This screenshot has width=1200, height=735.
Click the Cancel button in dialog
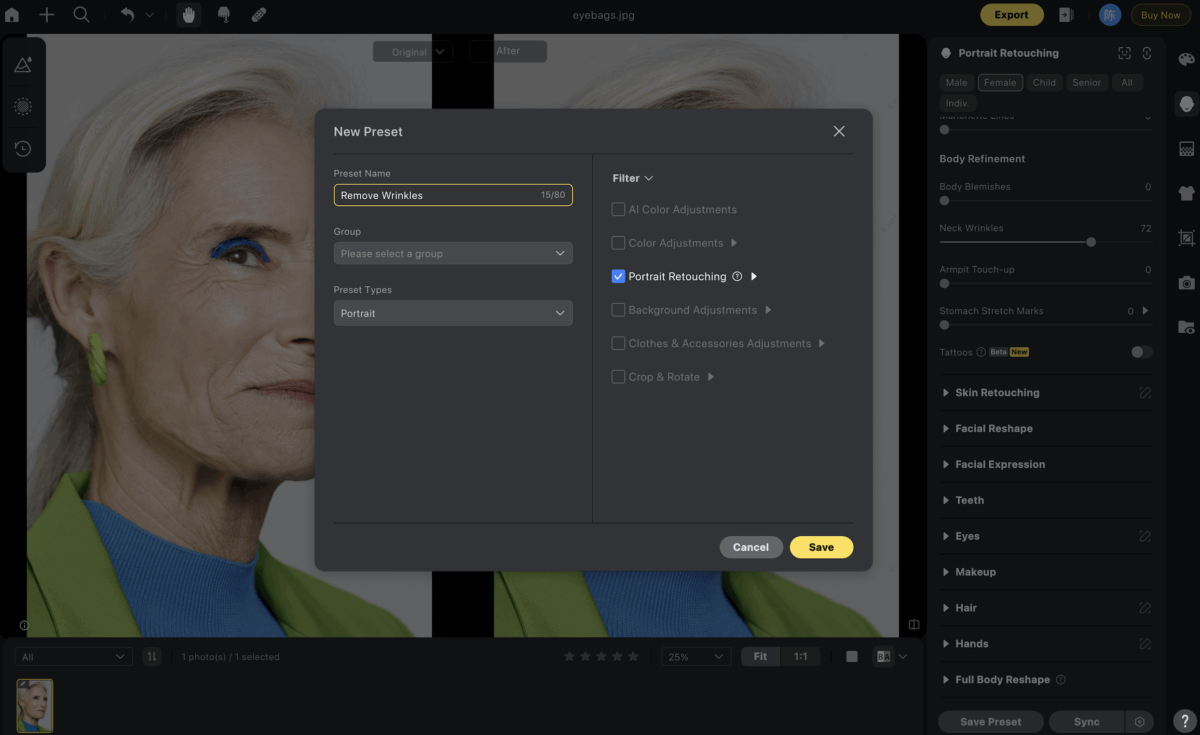pos(751,547)
